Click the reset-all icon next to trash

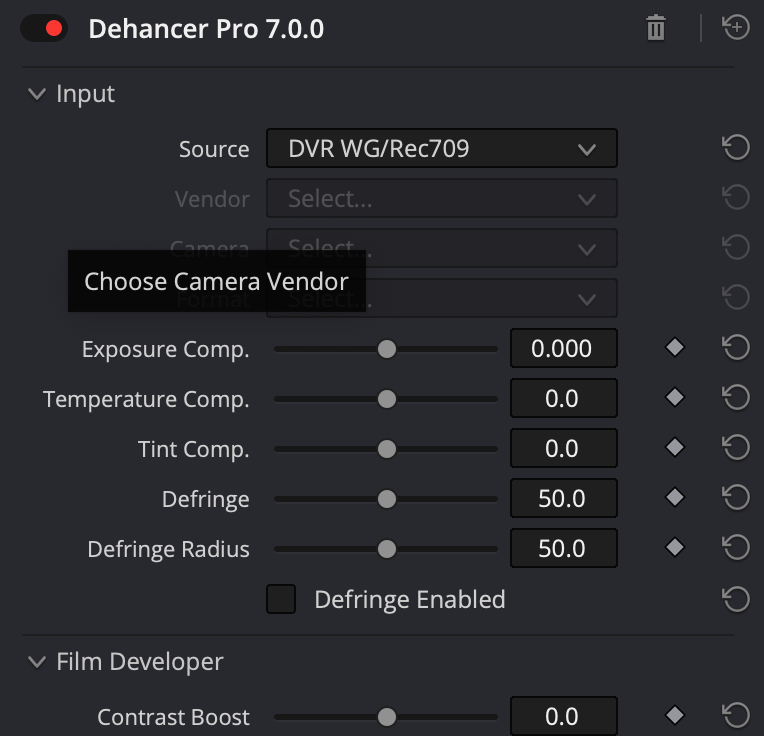click(735, 27)
